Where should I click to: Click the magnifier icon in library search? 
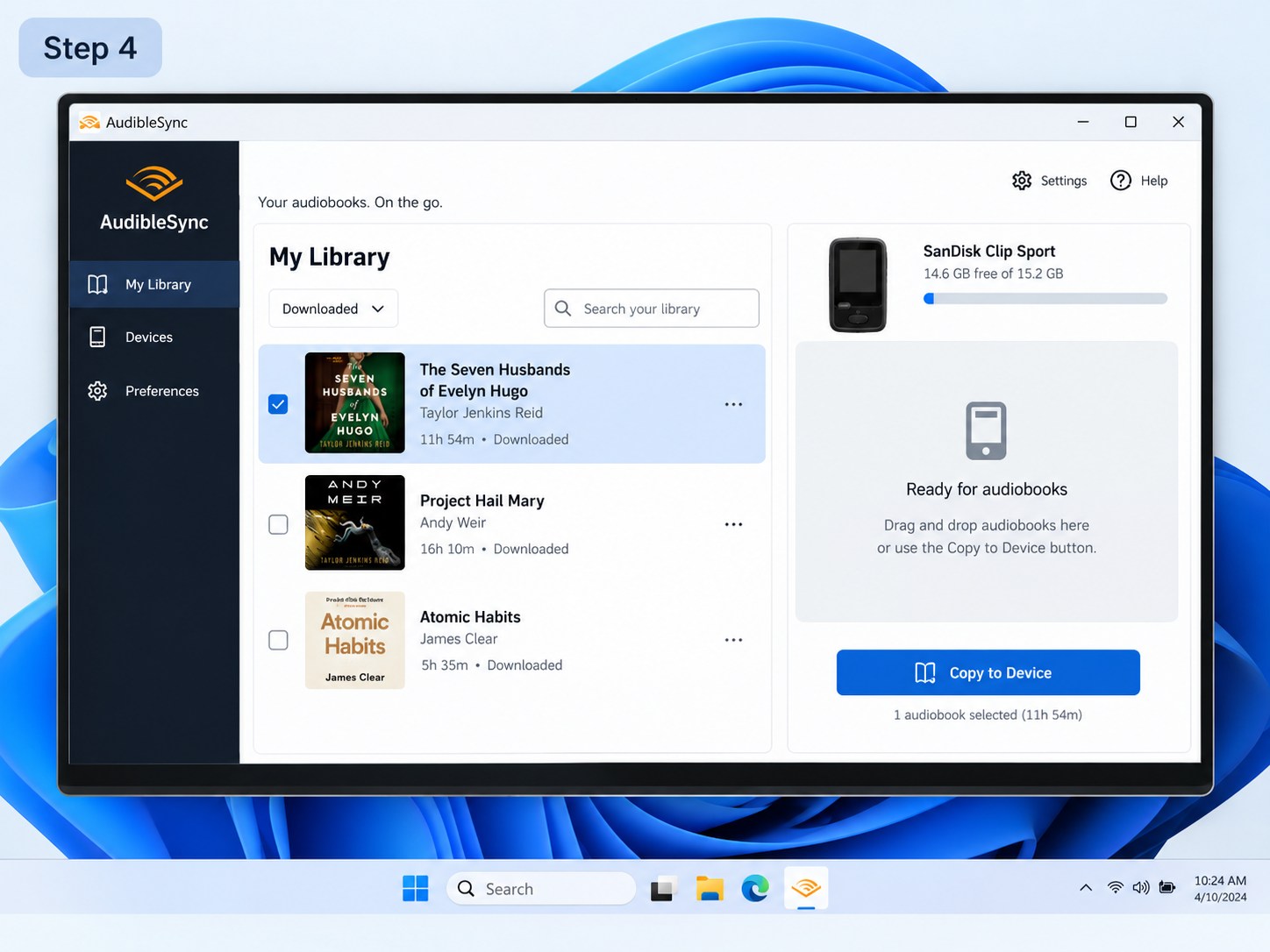click(563, 309)
